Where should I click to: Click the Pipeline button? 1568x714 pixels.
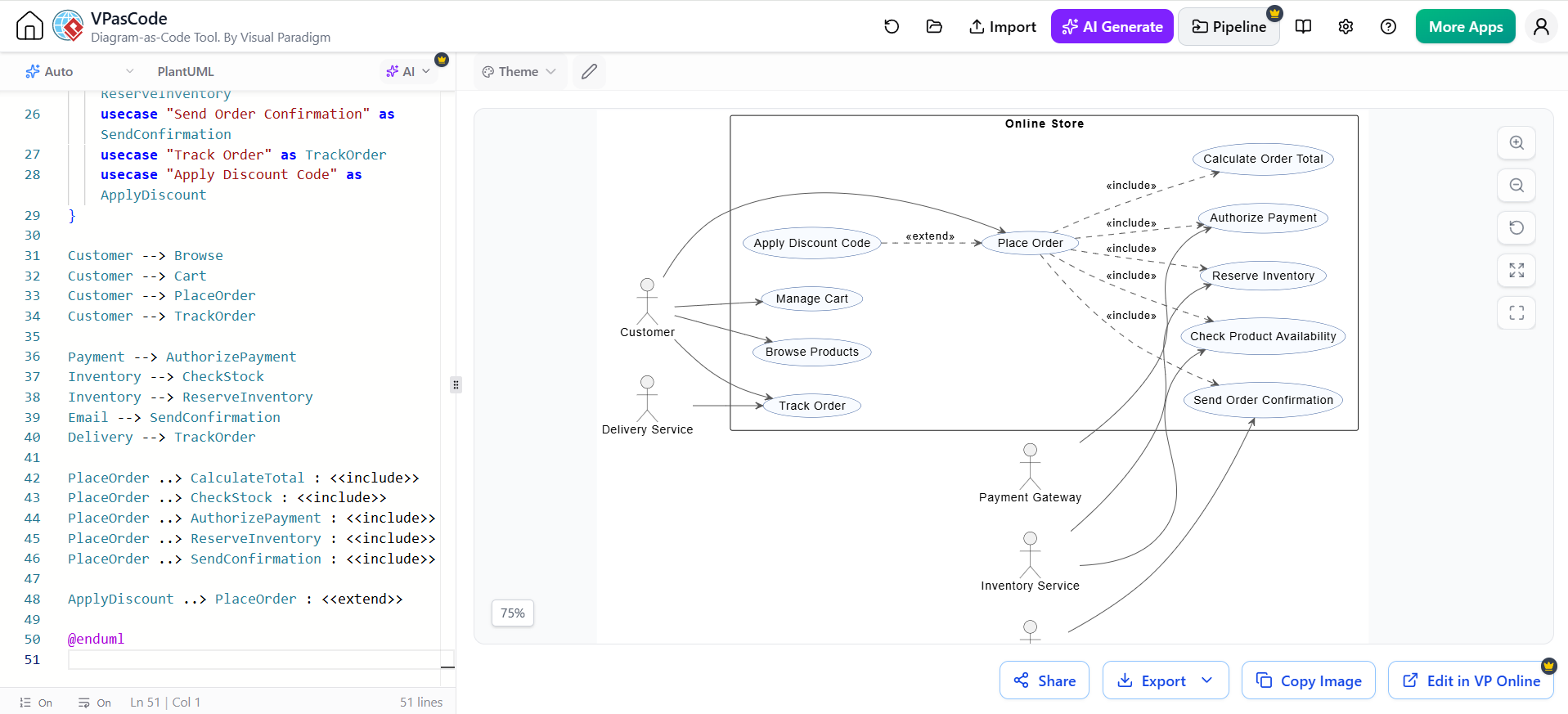click(x=1229, y=27)
